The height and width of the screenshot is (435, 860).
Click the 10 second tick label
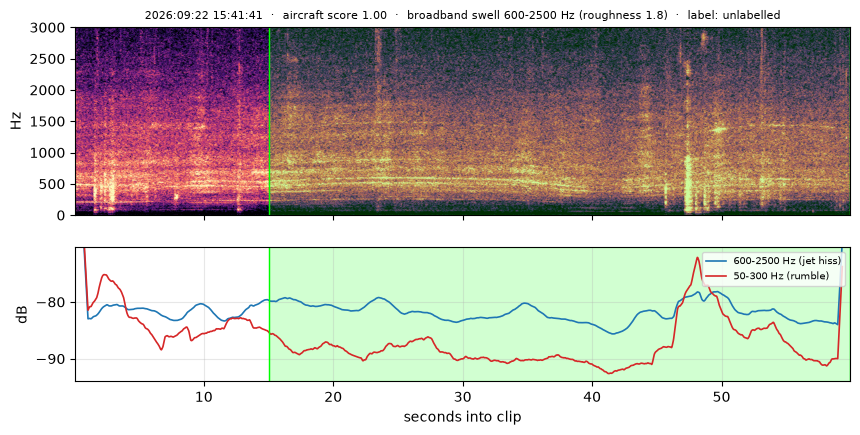pos(204,397)
